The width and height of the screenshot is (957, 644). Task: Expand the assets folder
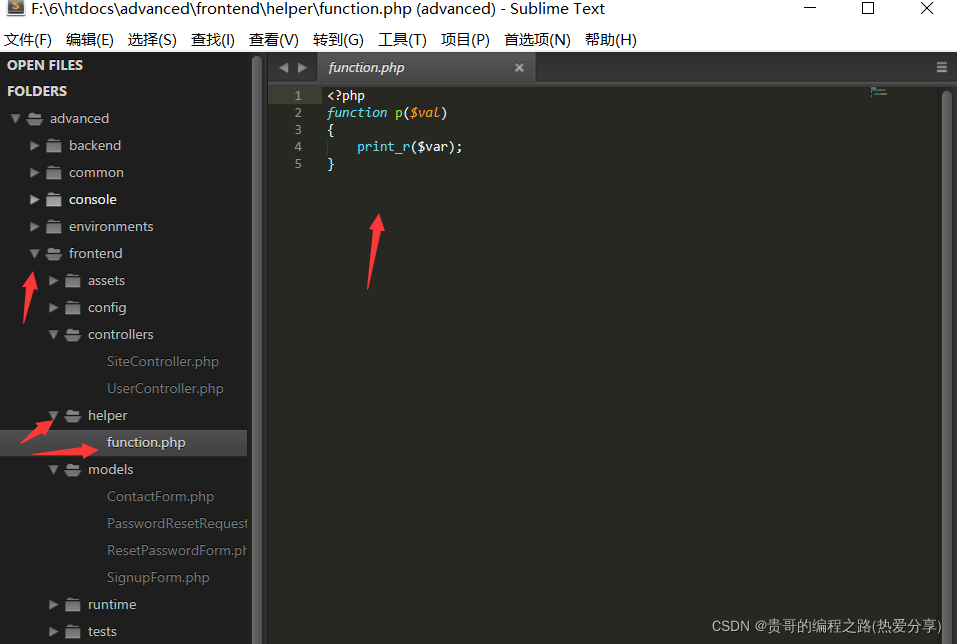[53, 280]
